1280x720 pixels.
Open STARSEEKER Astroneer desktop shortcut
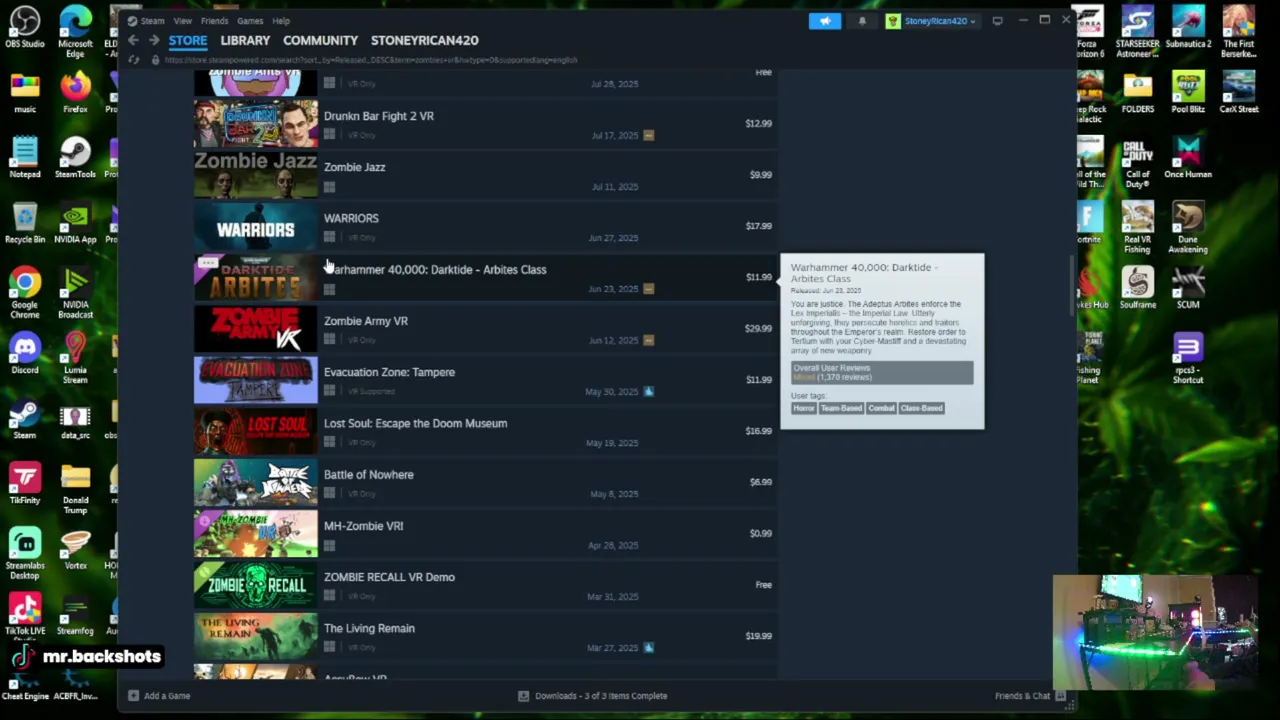coord(1138,32)
